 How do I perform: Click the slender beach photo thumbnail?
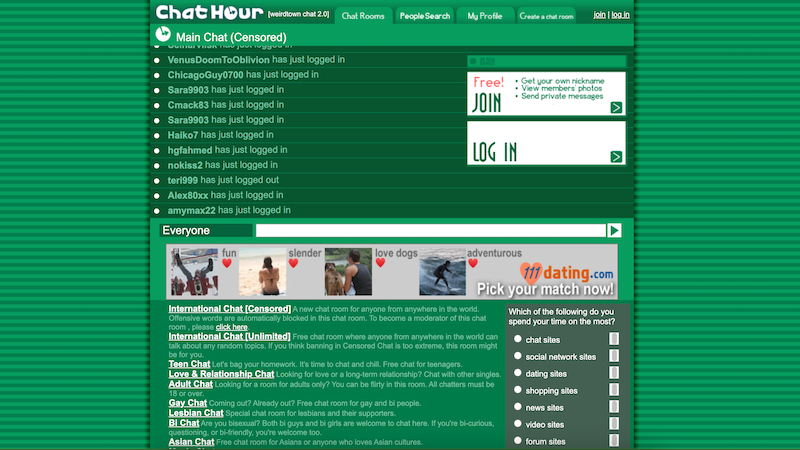pyautogui.click(x=262, y=271)
